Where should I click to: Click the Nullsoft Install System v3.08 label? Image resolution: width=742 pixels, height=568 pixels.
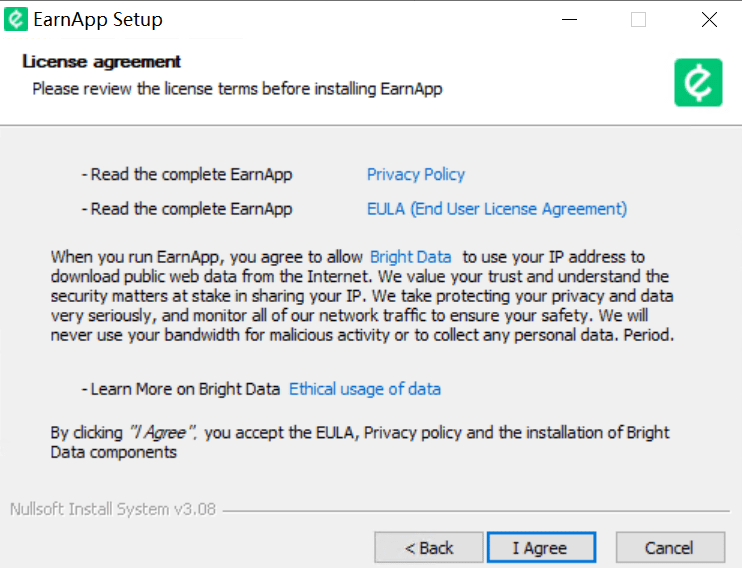113,509
